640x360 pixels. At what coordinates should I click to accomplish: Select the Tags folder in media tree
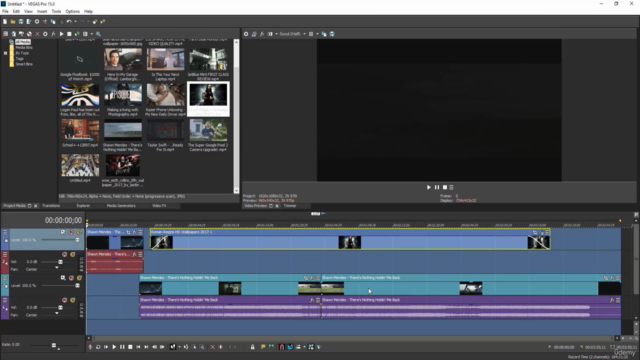pyautogui.click(x=19, y=59)
